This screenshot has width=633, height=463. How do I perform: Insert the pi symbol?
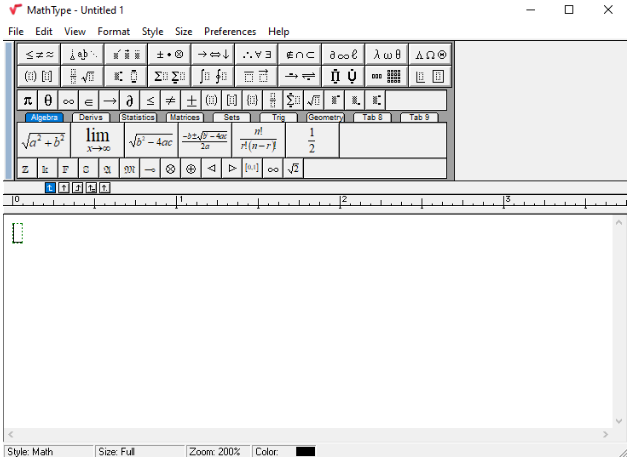click(x=27, y=100)
